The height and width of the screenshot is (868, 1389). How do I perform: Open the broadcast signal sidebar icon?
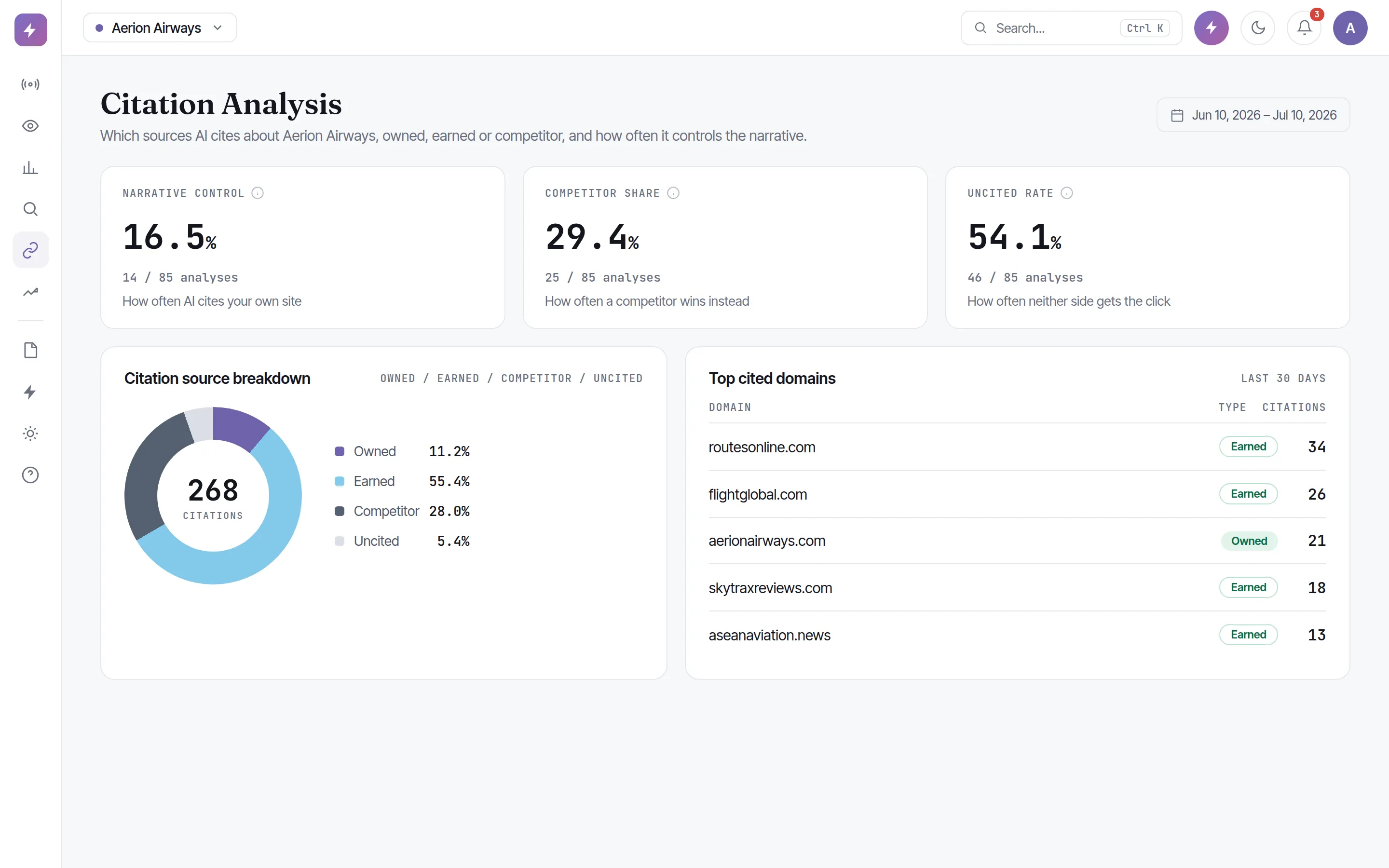(30, 84)
